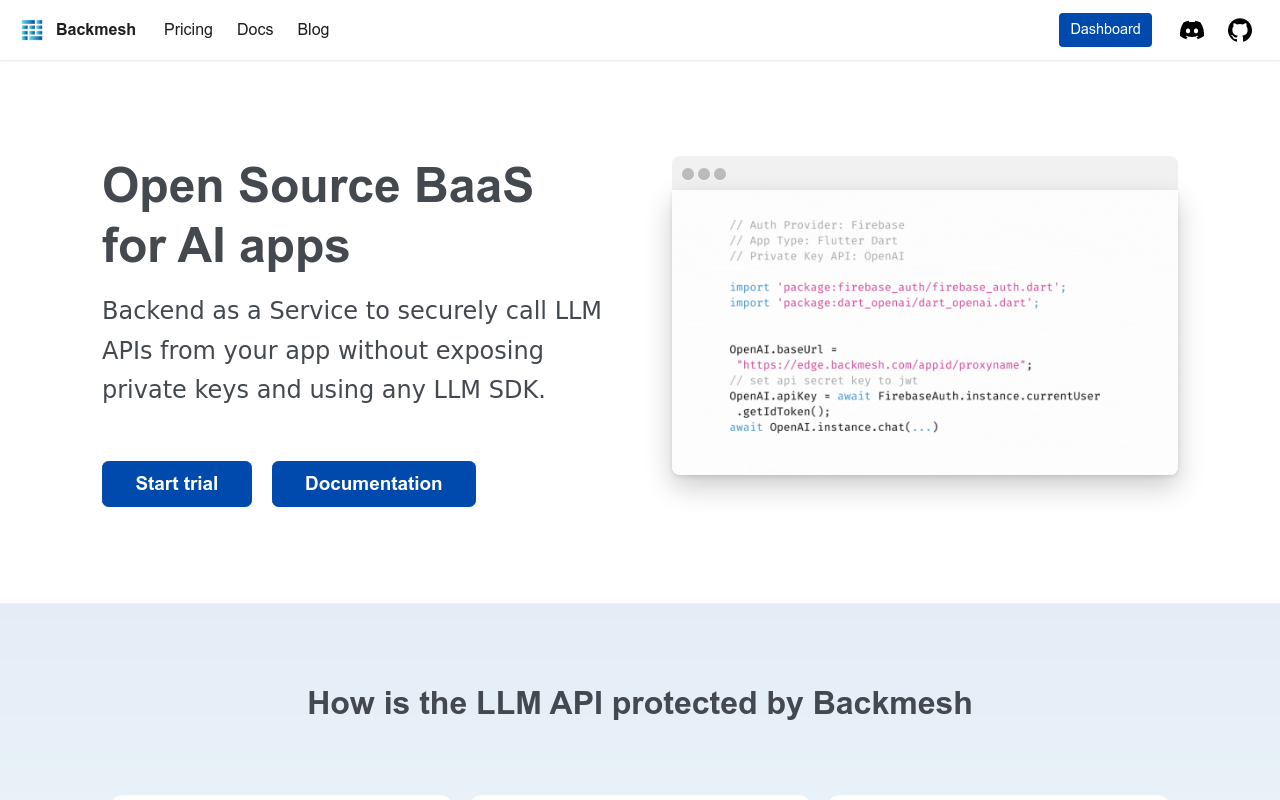Click the '// Auth Provider: Firebase' comment

[817, 225]
